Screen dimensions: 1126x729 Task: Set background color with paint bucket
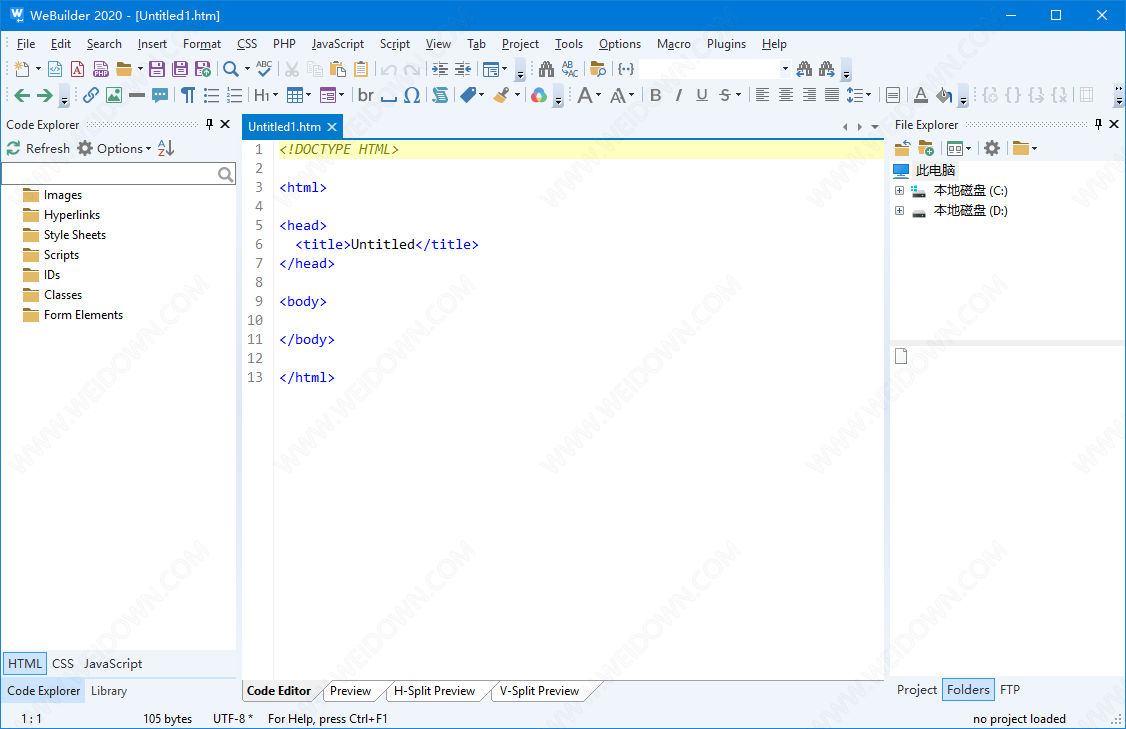pyautogui.click(x=944, y=95)
